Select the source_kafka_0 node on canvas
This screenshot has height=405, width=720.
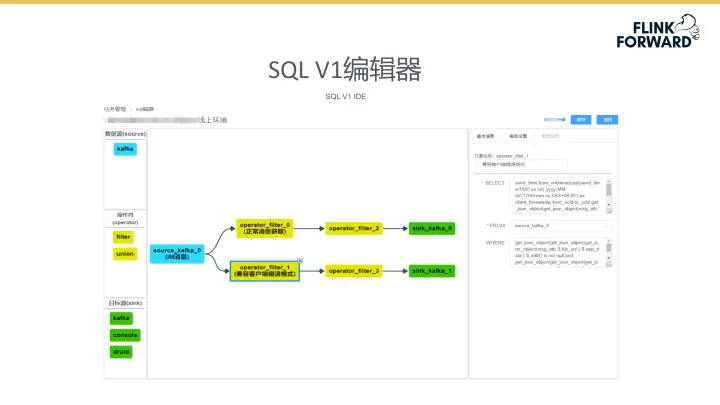pyautogui.click(x=177, y=253)
